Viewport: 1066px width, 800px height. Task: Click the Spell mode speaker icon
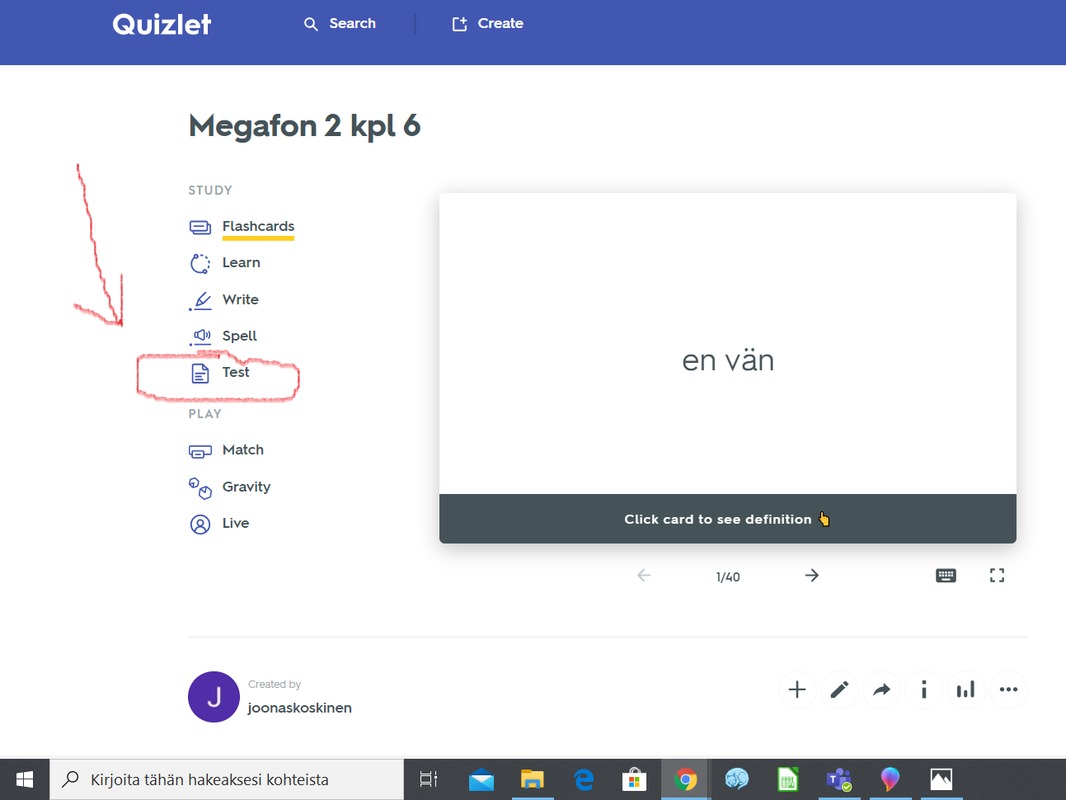click(x=201, y=337)
